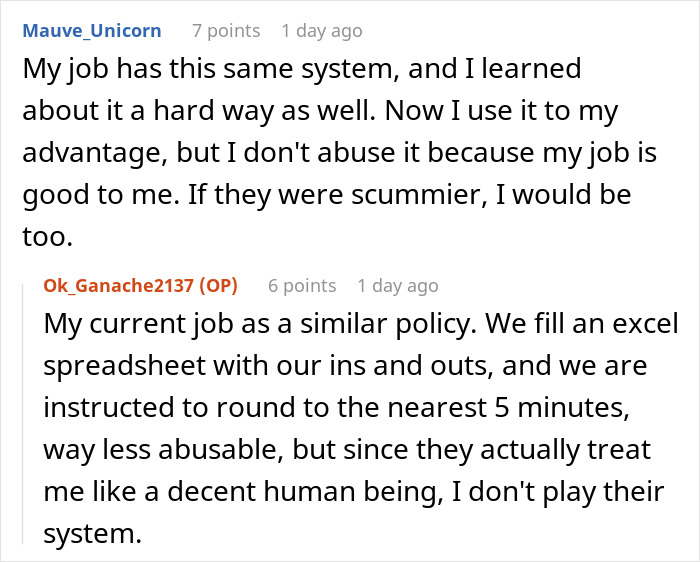700x562 pixels.
Task: Click the phrase 'nearest 5 minutes' in the reply
Action: pyautogui.click(x=520, y=409)
